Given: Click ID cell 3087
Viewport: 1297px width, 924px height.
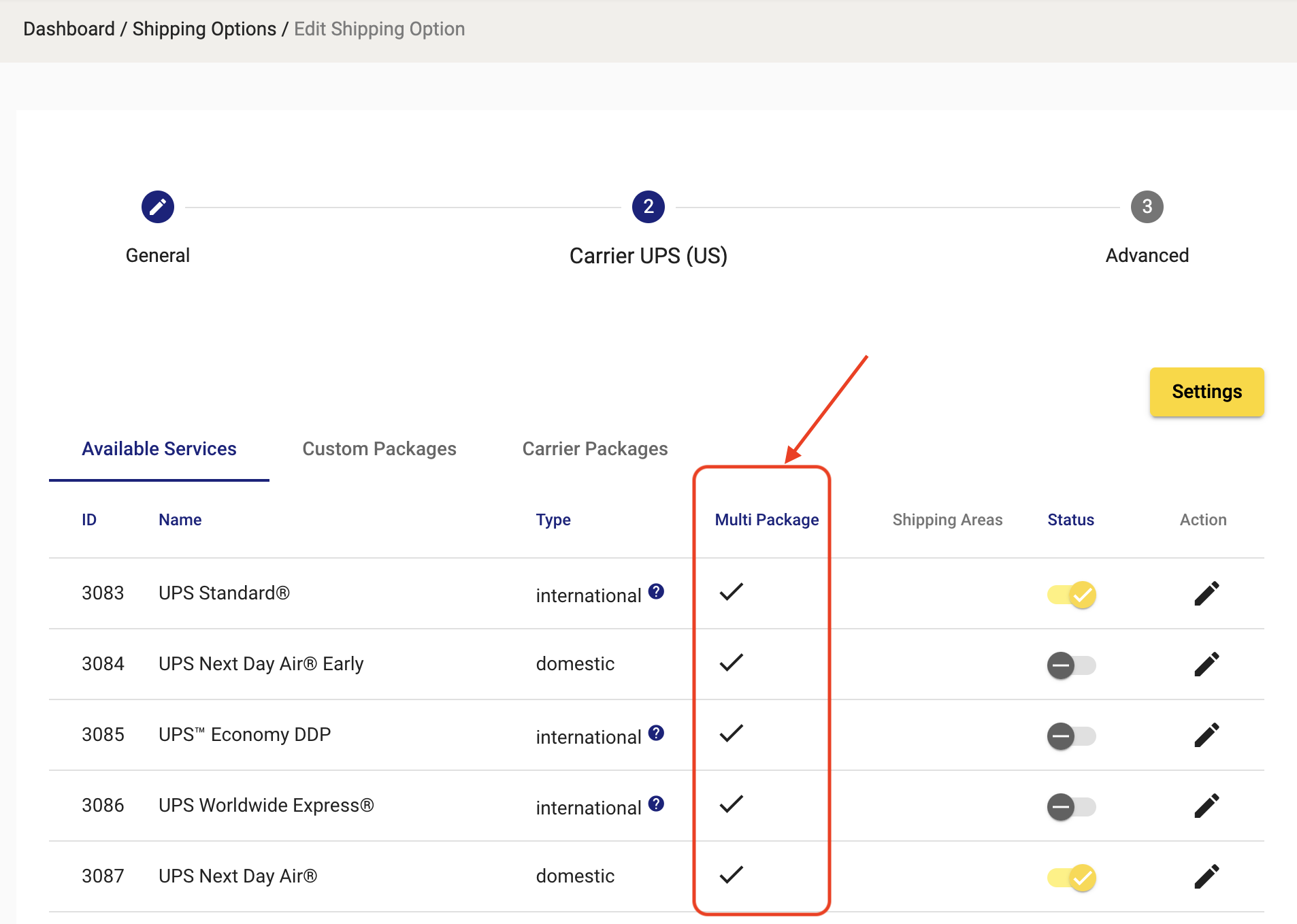Looking at the screenshot, I should point(103,876).
